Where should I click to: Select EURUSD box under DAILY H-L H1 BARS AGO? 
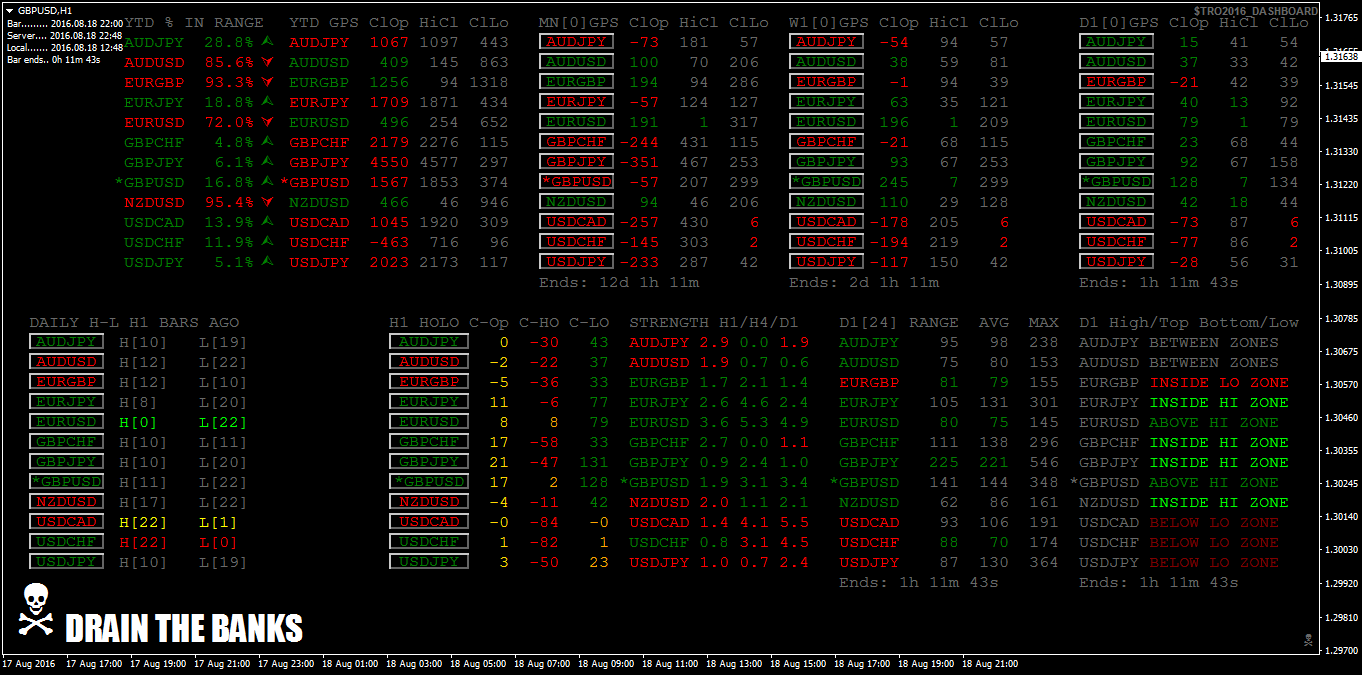pos(66,422)
